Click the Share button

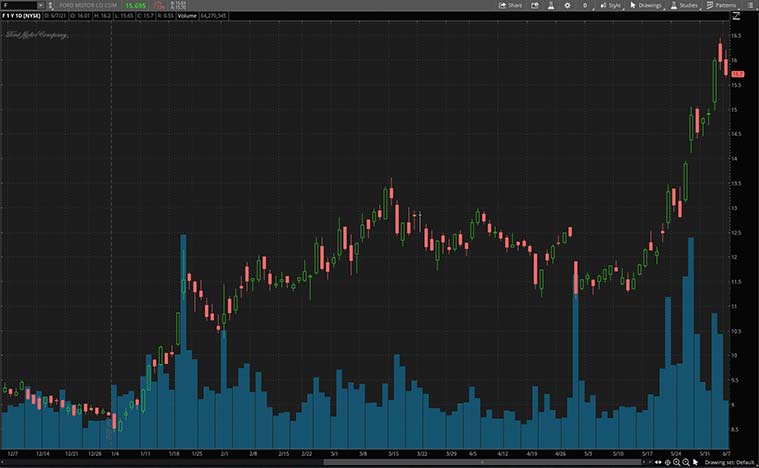point(510,5)
